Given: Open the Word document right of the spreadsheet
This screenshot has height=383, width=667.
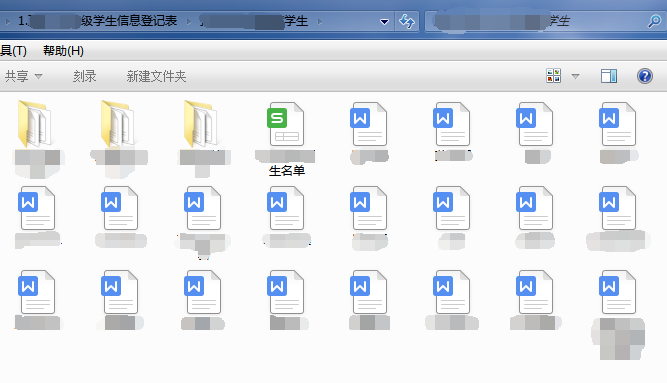Looking at the screenshot, I should coord(368,124).
